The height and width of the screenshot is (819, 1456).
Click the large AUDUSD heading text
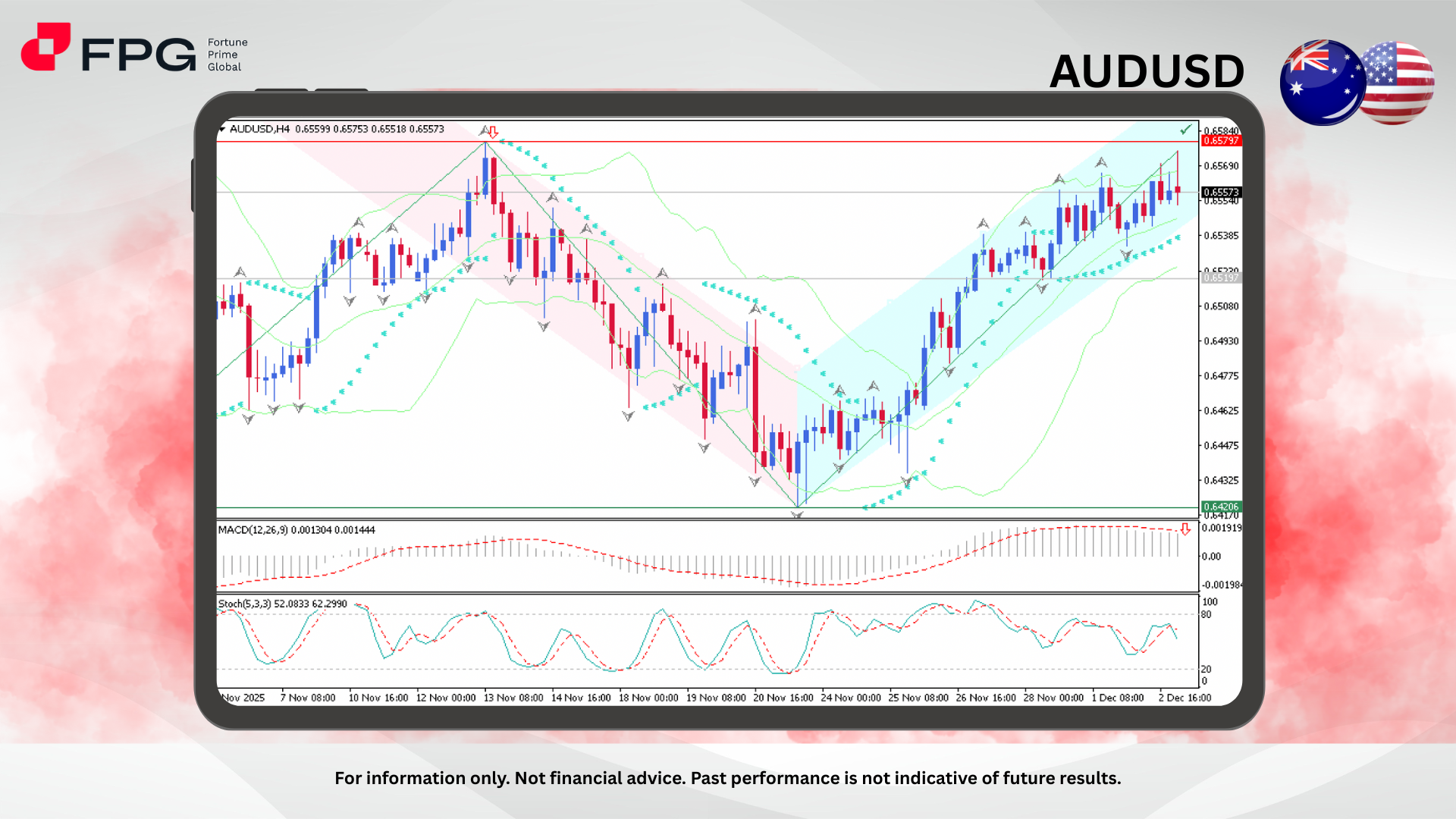coord(1147,72)
